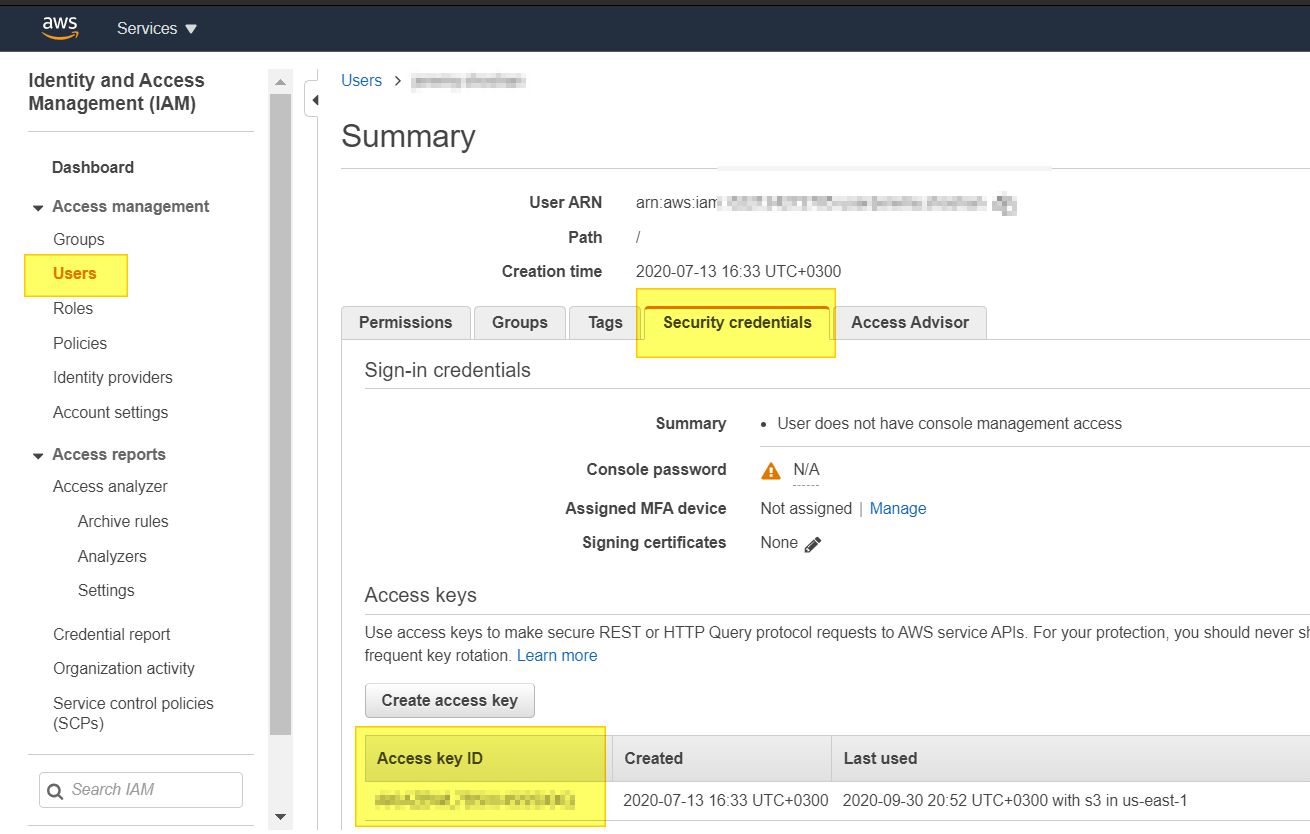Click the Console password warning icon

(x=771, y=470)
